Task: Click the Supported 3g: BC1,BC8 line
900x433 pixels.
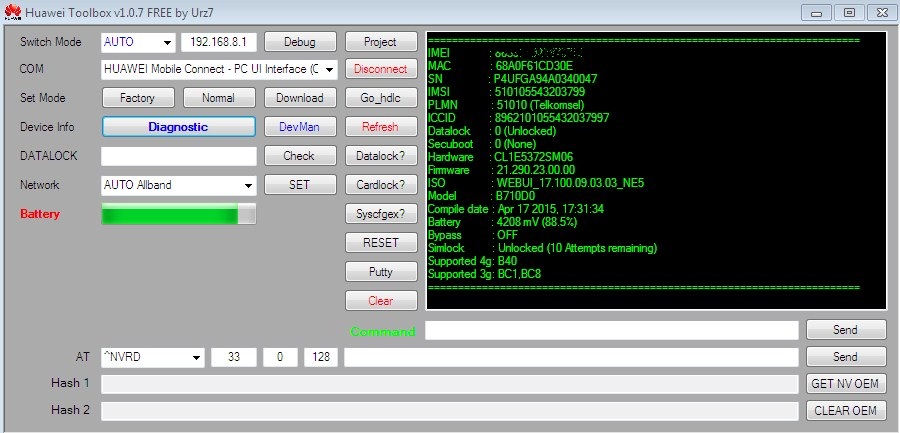Action: click(x=484, y=275)
